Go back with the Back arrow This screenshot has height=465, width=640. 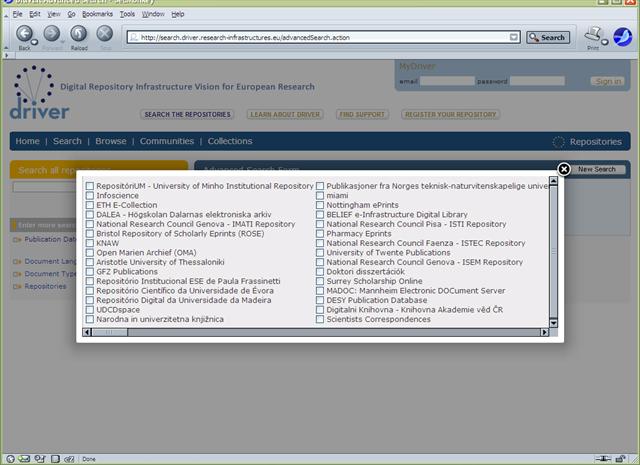[x=24, y=33]
